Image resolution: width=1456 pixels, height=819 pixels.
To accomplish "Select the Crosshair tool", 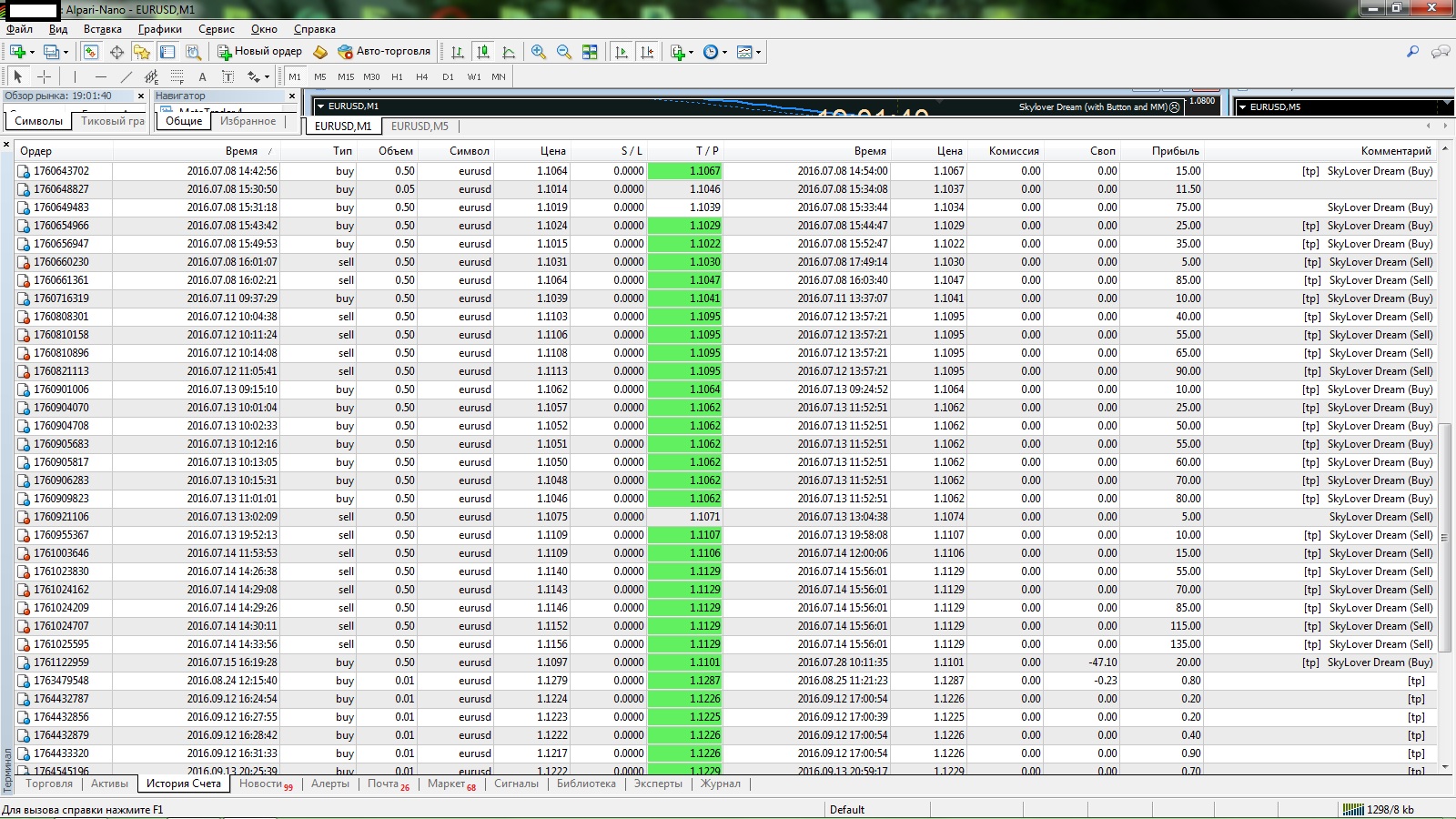I will 44,76.
